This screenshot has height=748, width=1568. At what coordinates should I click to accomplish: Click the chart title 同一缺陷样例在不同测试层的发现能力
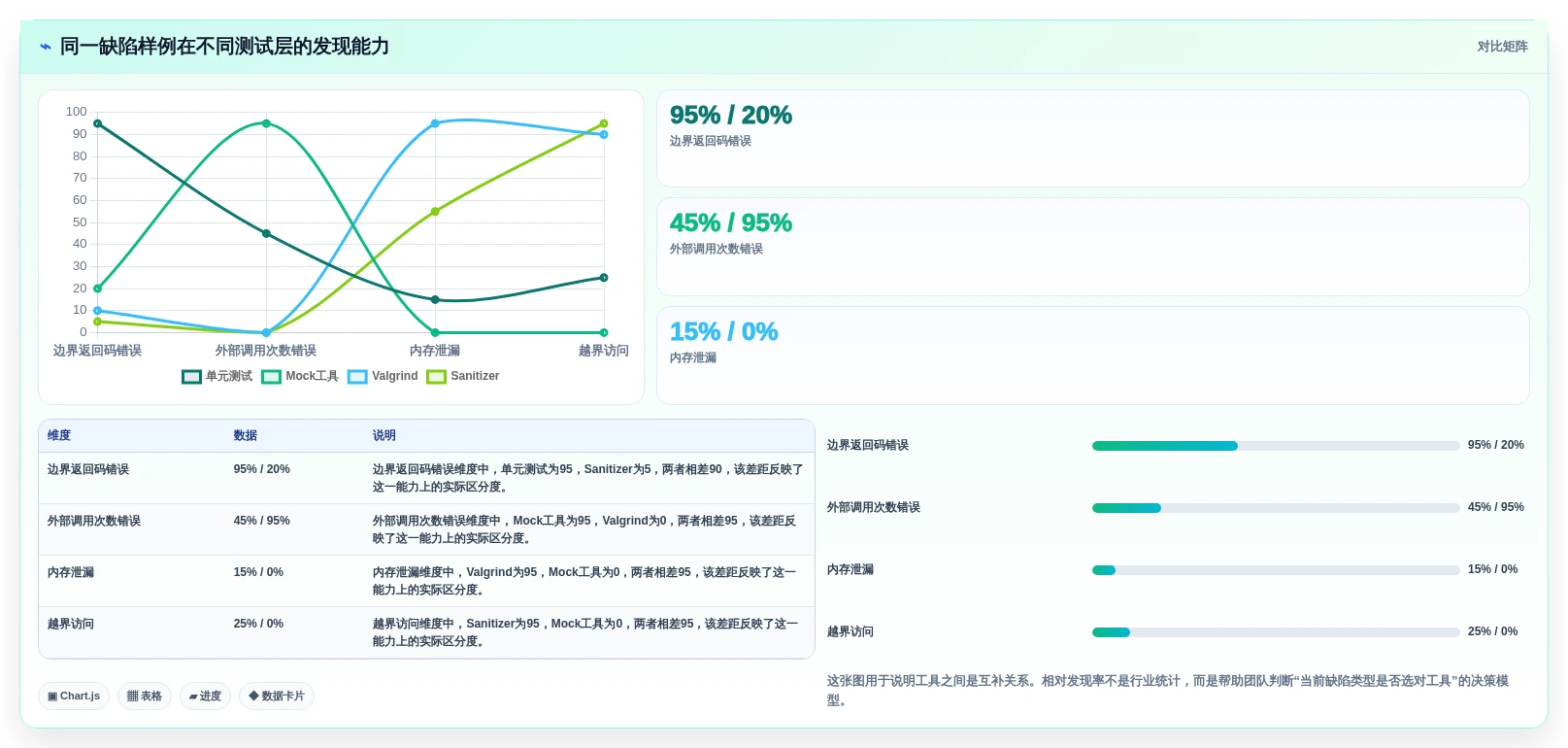click(224, 47)
